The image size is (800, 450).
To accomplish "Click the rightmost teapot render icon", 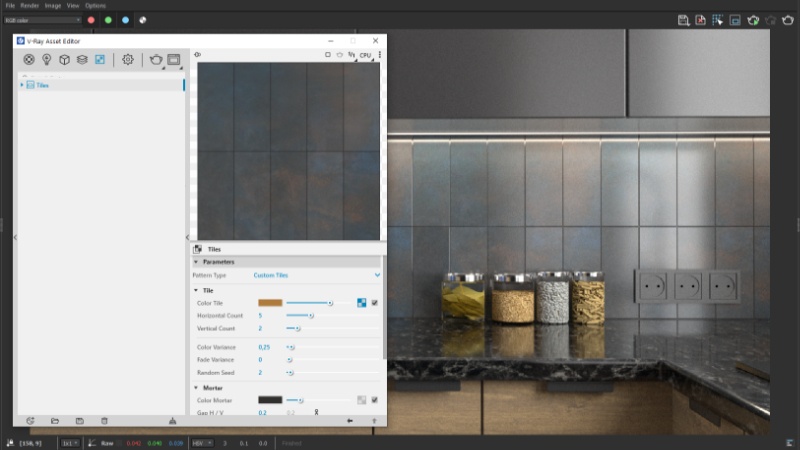I will click(788, 20).
